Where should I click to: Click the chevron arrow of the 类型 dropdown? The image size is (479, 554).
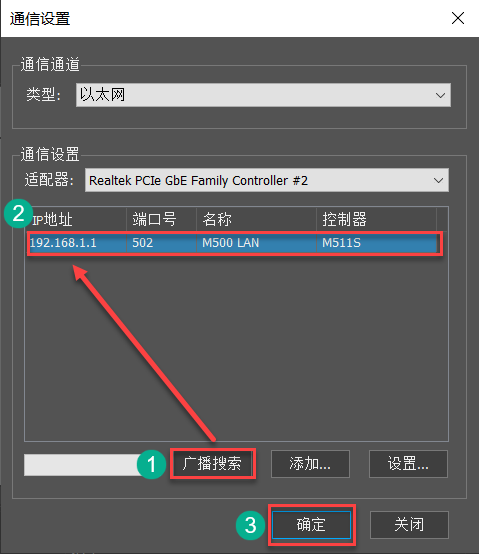pyautogui.click(x=440, y=95)
